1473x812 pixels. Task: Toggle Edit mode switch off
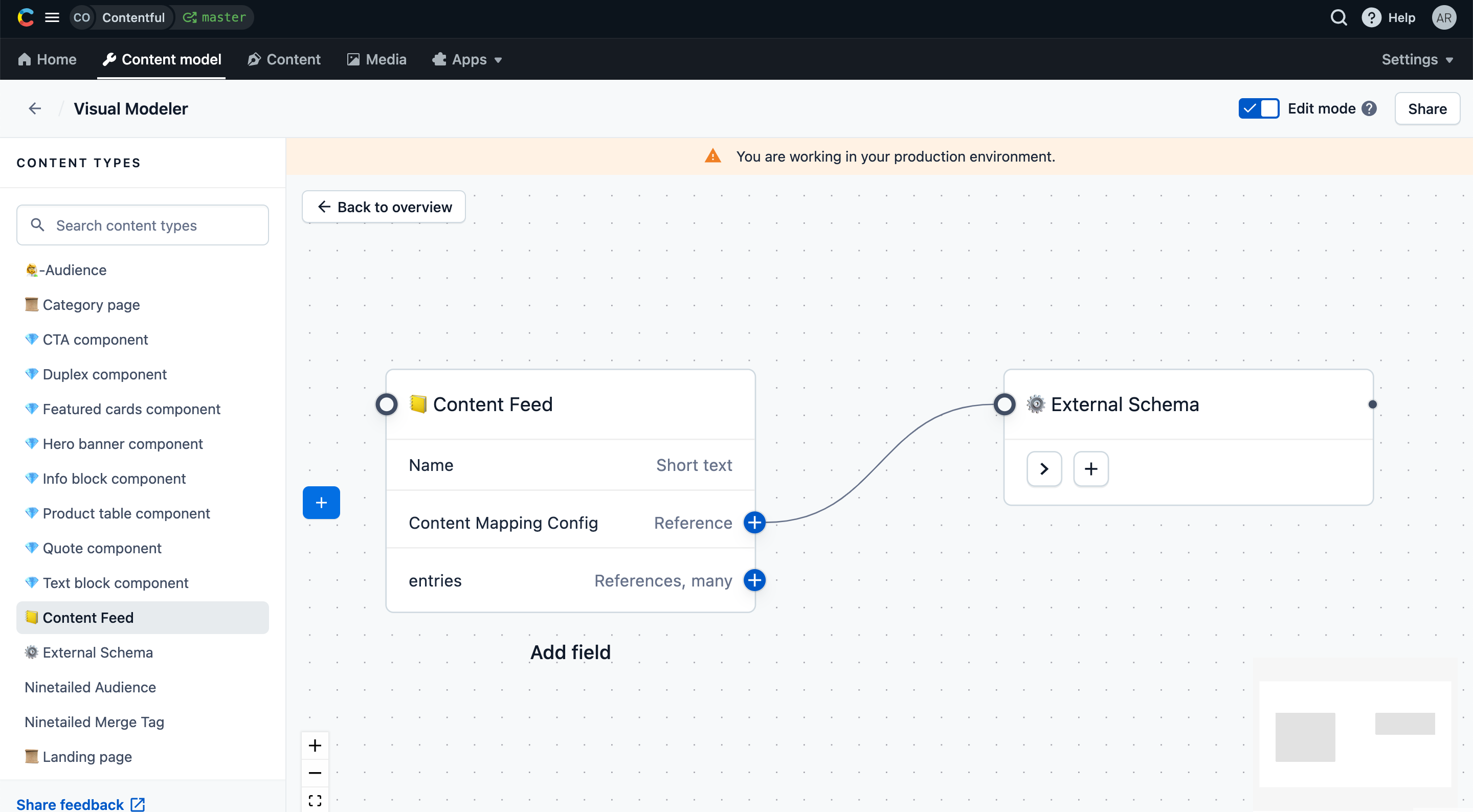pos(1258,108)
